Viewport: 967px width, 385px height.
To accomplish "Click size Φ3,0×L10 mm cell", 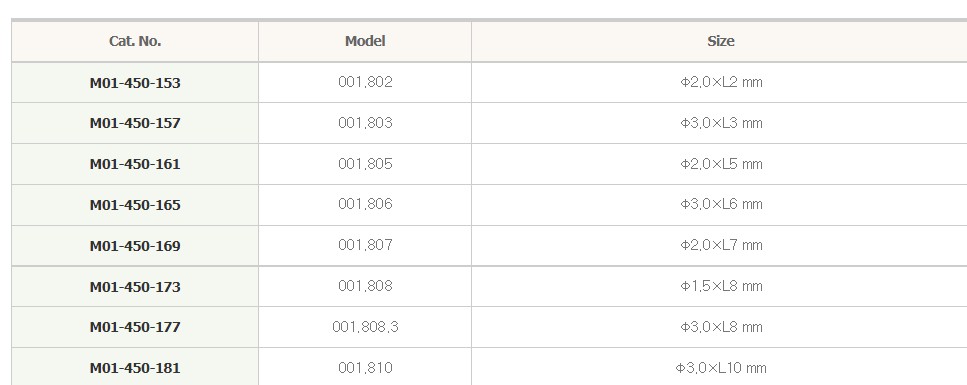I will tap(721, 368).
